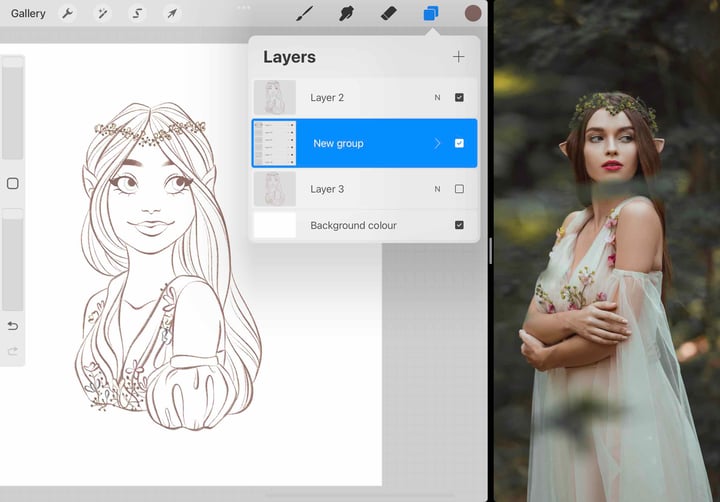Adjust the brush opacity slider

[x=13, y=260]
